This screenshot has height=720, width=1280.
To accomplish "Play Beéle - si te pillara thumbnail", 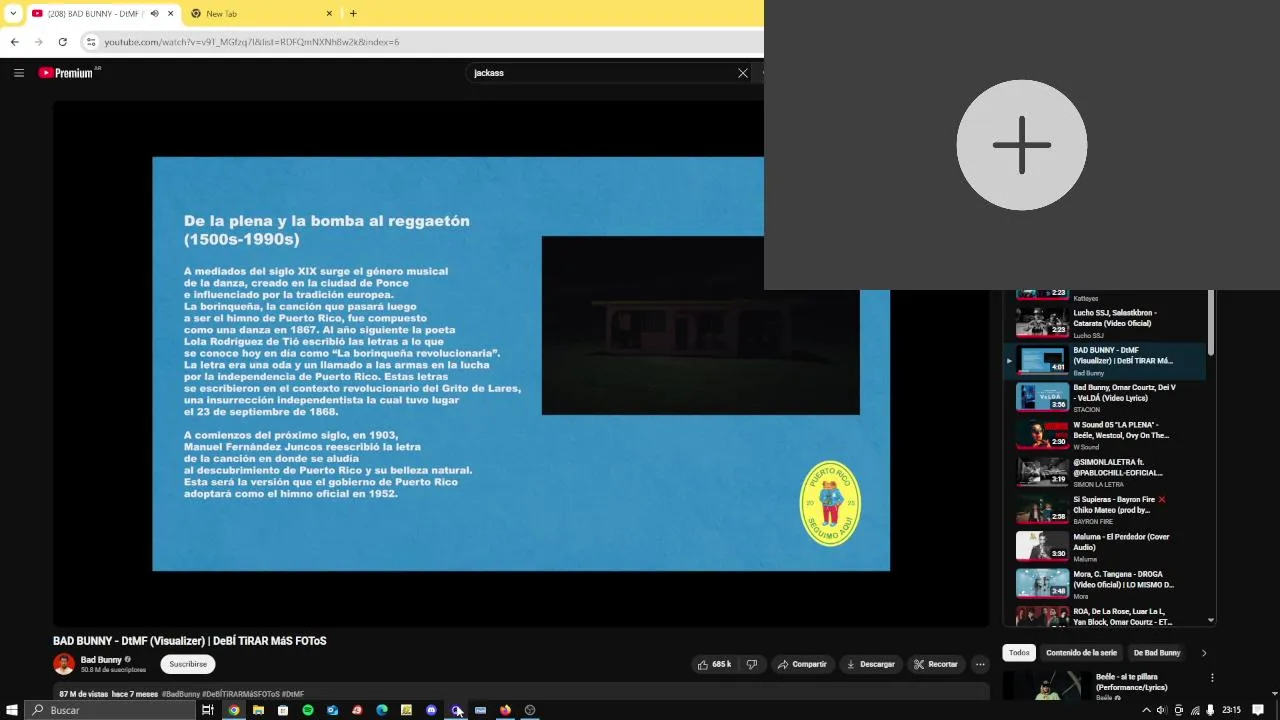I will (x=1042, y=685).
